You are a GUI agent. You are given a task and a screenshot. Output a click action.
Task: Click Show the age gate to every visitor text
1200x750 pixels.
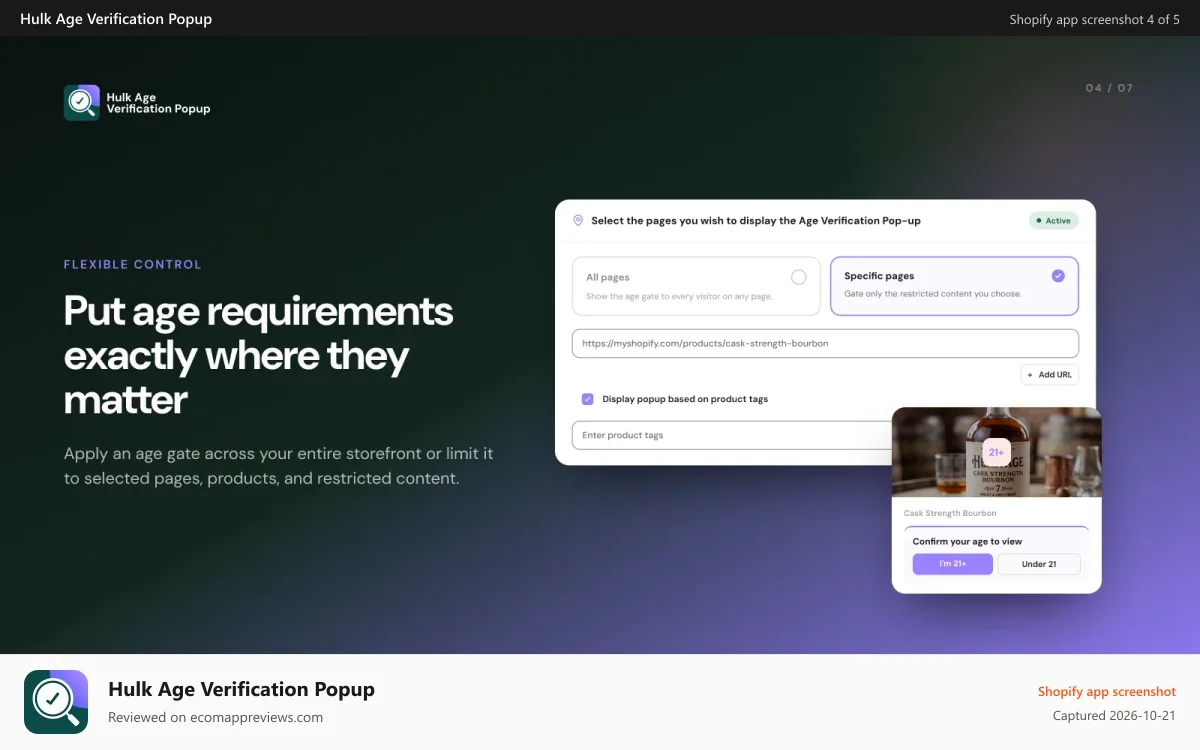pyautogui.click(x=679, y=296)
